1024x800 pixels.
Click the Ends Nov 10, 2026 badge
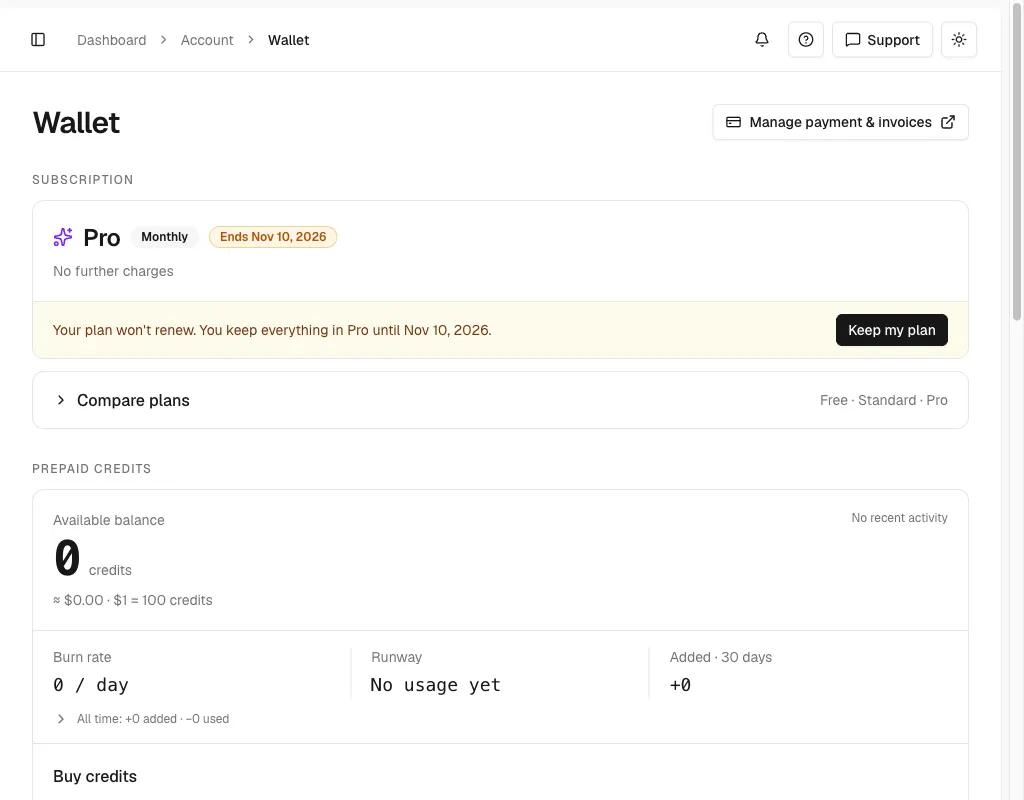pos(273,237)
